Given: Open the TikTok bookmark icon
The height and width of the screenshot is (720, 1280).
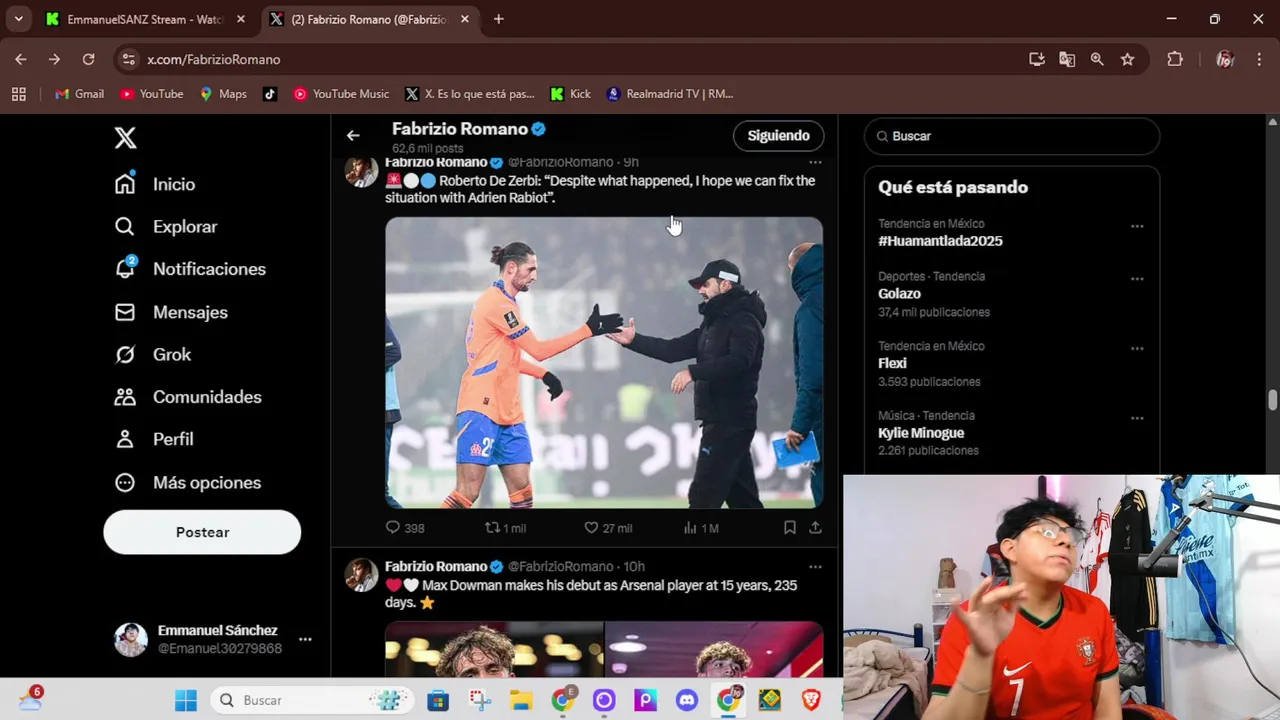Looking at the screenshot, I should coord(270,94).
